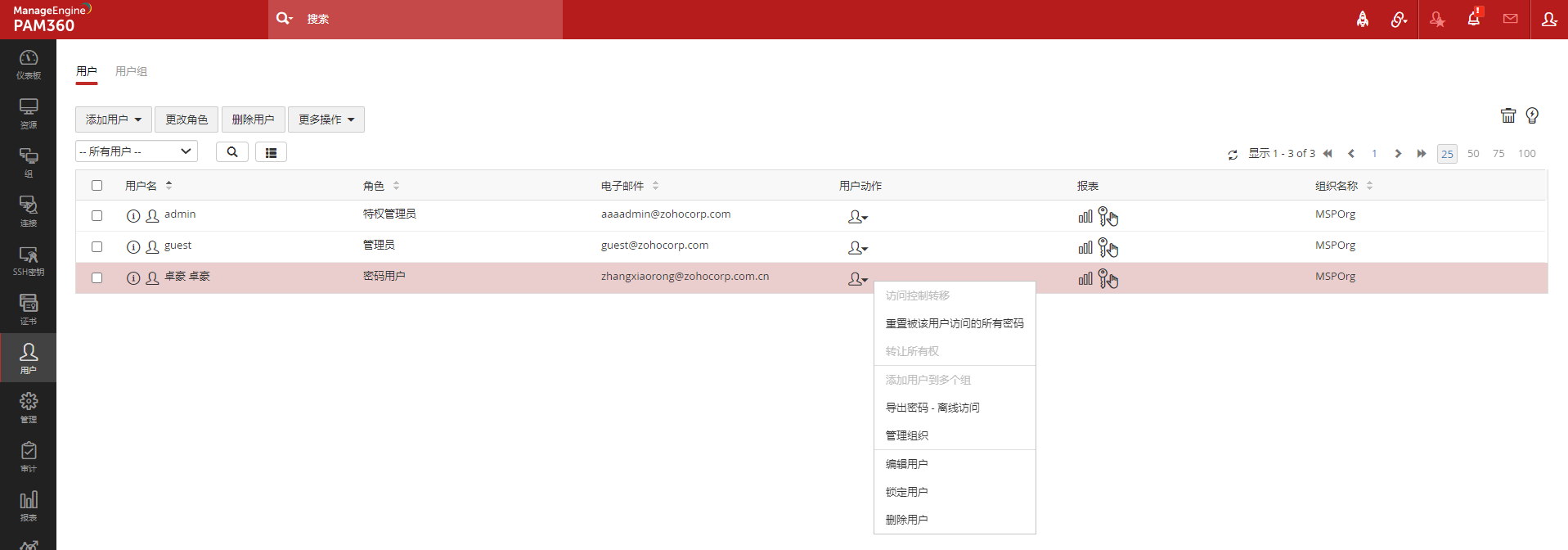The image size is (1568, 550).
Task: Choose 删除用户 from context menu
Action: pos(955,520)
